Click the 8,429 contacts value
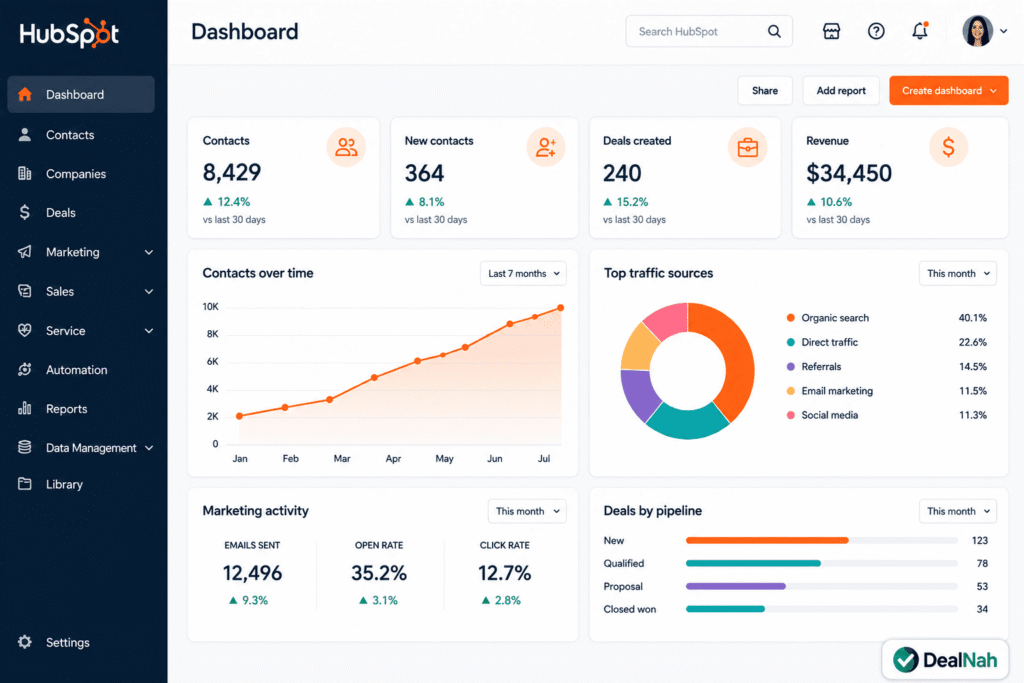Screen dimensions: 1024x683 [232, 172]
